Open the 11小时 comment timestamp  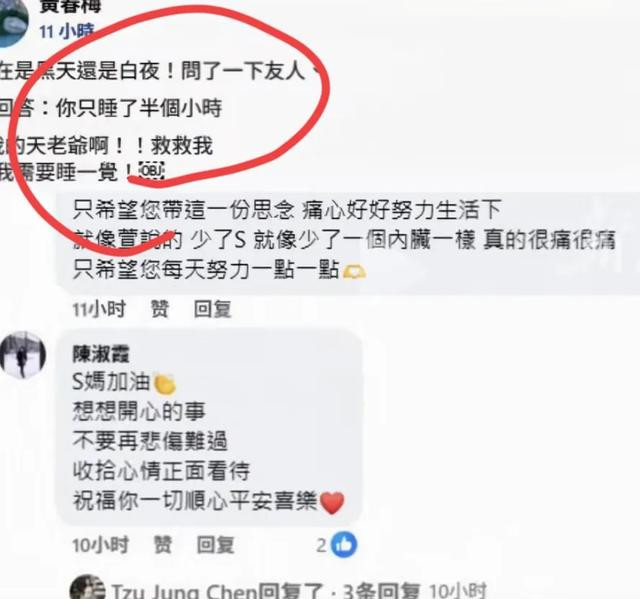click(99, 309)
